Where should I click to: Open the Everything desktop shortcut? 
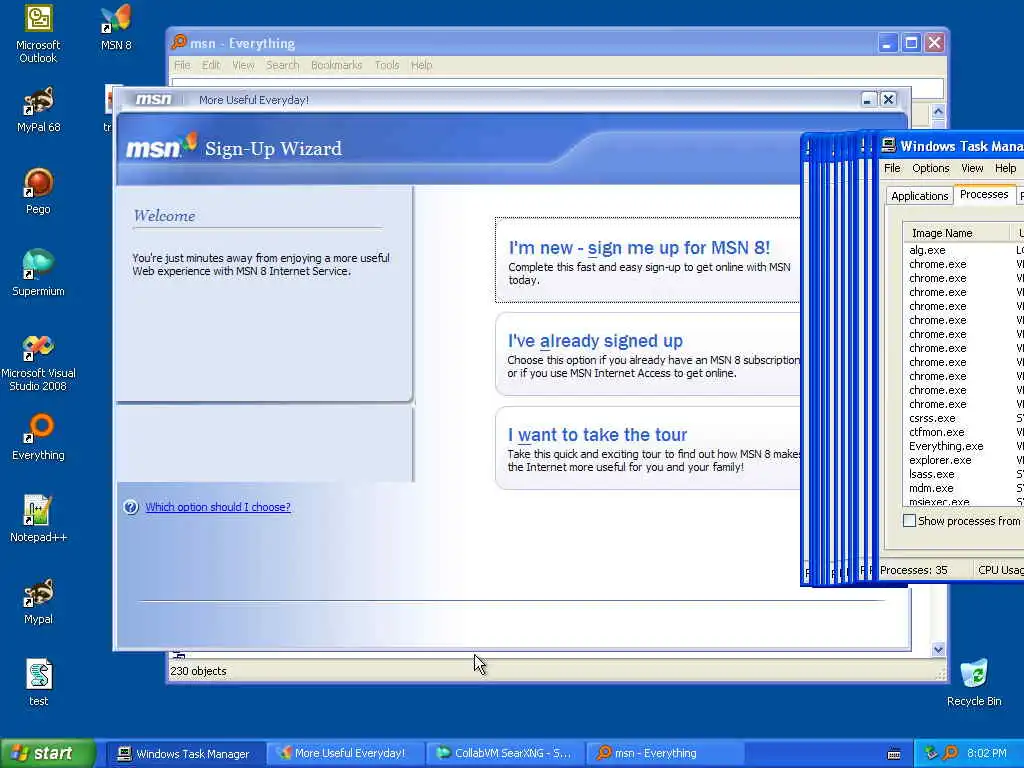pyautogui.click(x=38, y=437)
